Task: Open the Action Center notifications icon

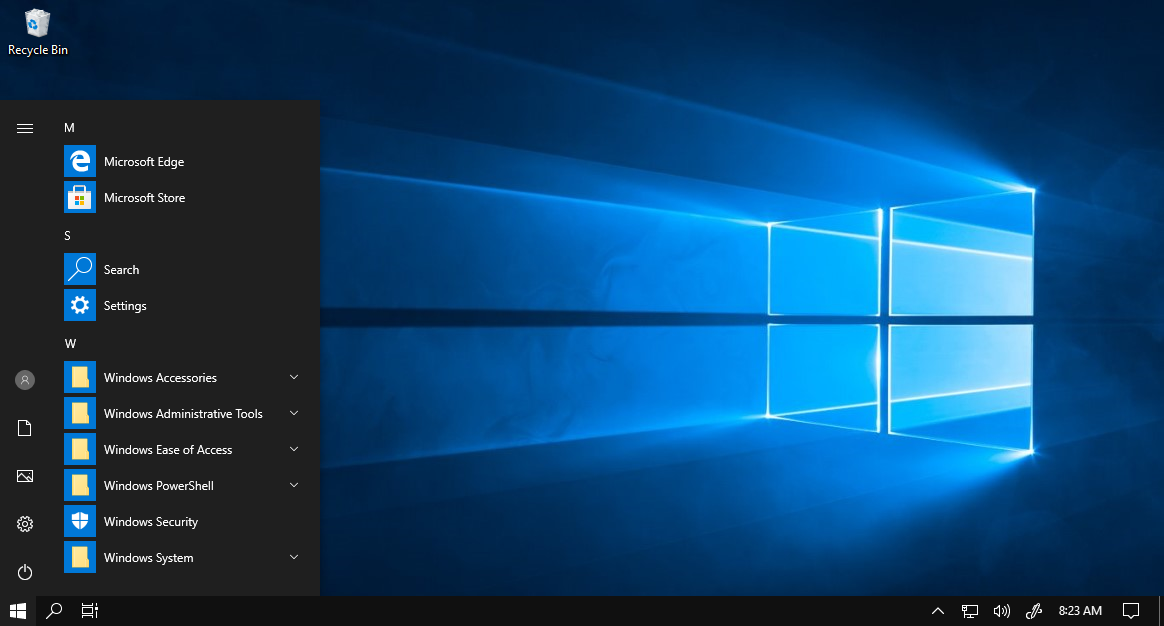Action: click(1131, 610)
